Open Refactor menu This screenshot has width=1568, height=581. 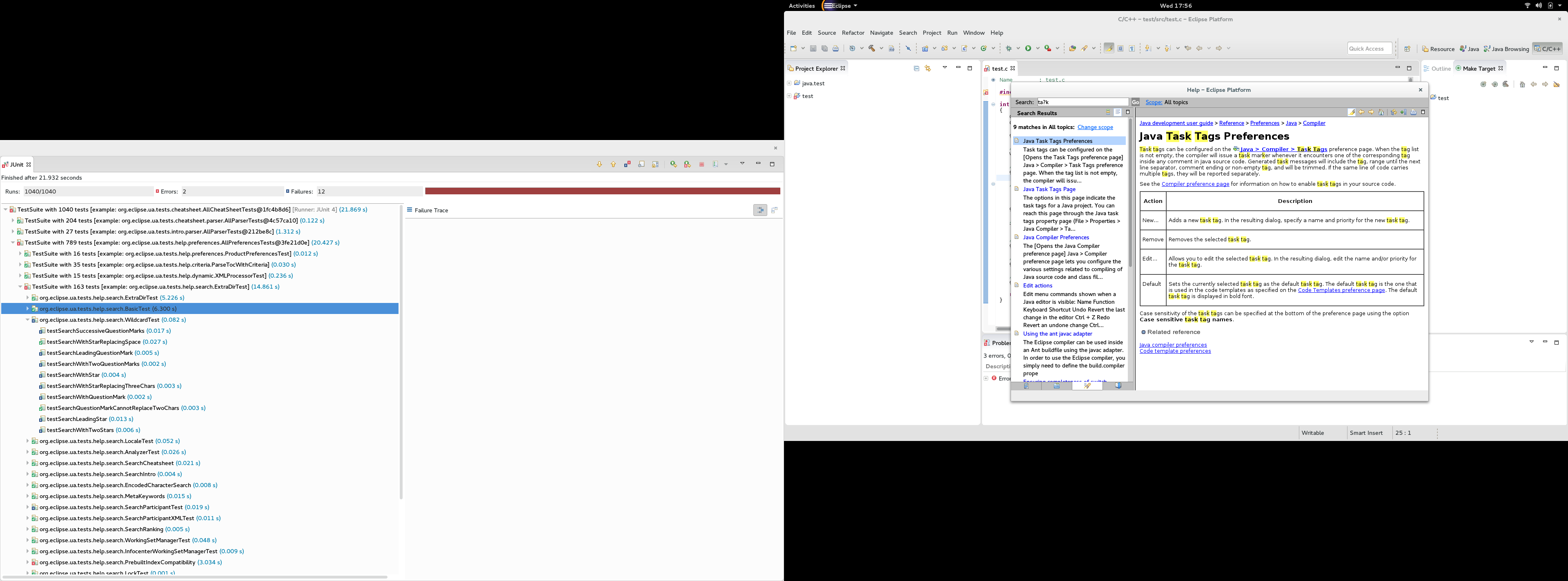point(853,33)
